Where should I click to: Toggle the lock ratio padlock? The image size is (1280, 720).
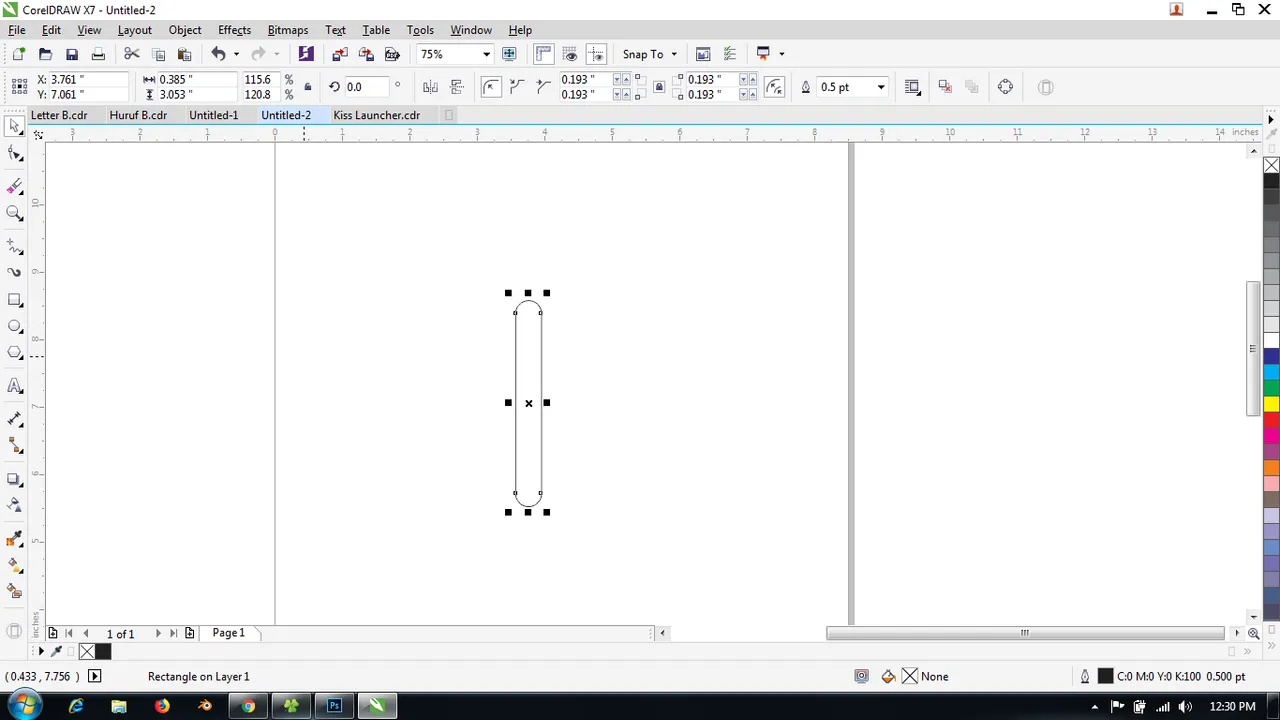308,87
